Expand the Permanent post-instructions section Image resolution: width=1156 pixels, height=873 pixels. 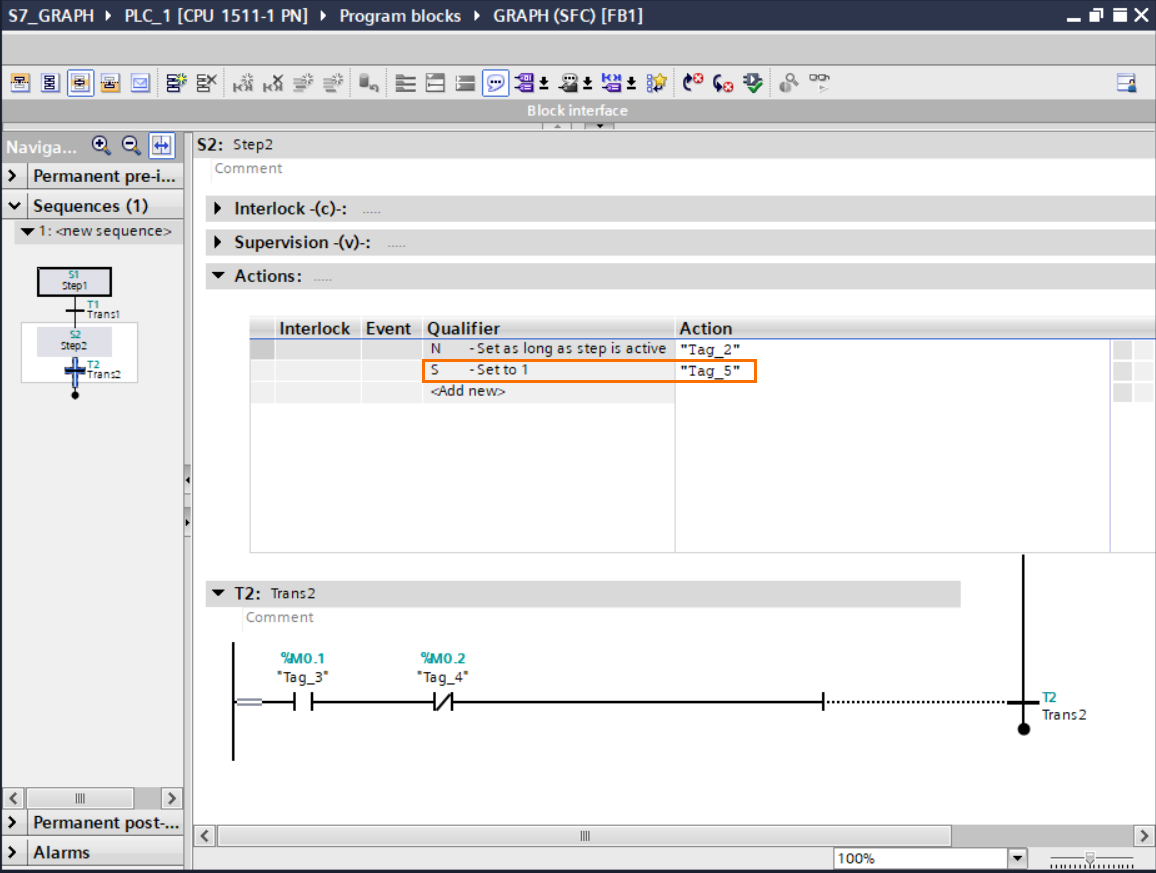(13, 822)
